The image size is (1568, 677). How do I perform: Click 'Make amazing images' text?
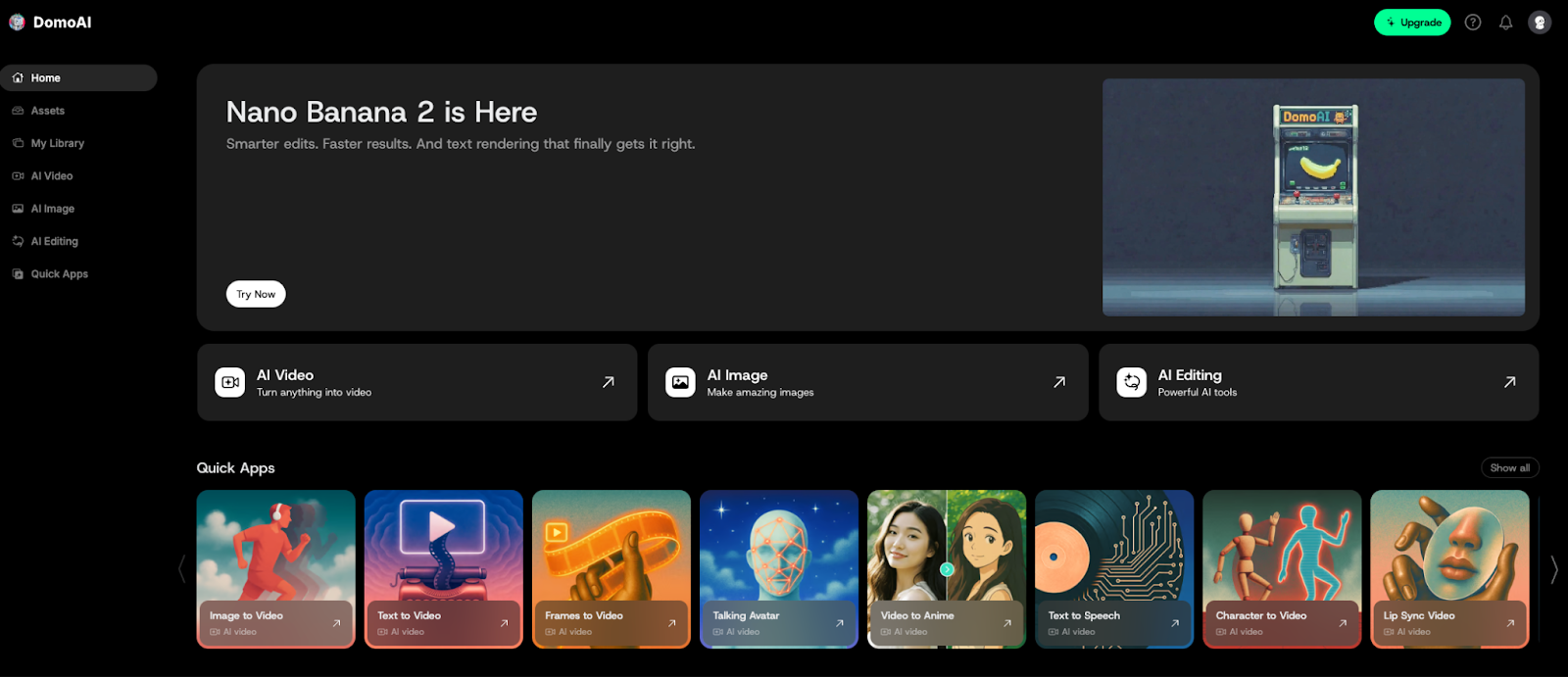tap(760, 393)
